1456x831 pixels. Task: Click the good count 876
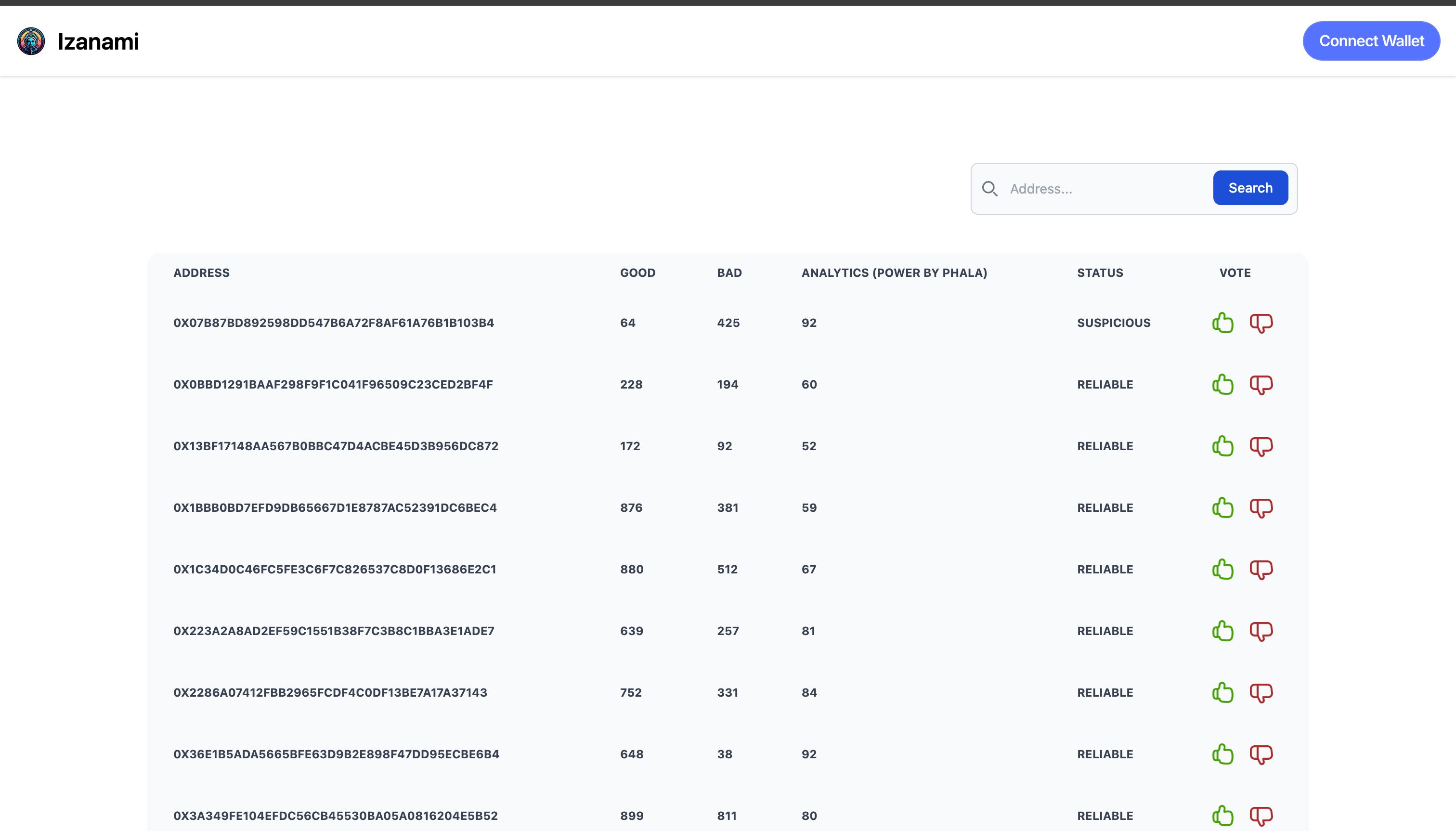pos(631,508)
